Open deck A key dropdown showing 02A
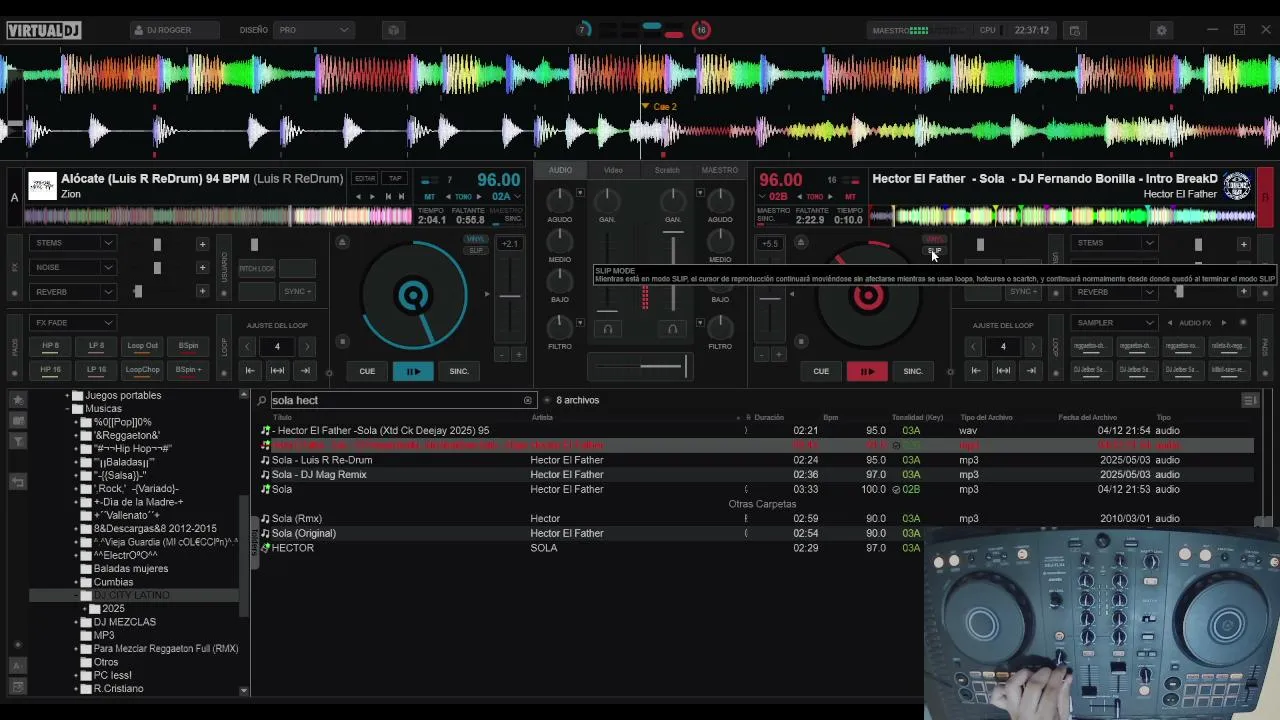Viewport: 1280px width, 720px height. 505,197
